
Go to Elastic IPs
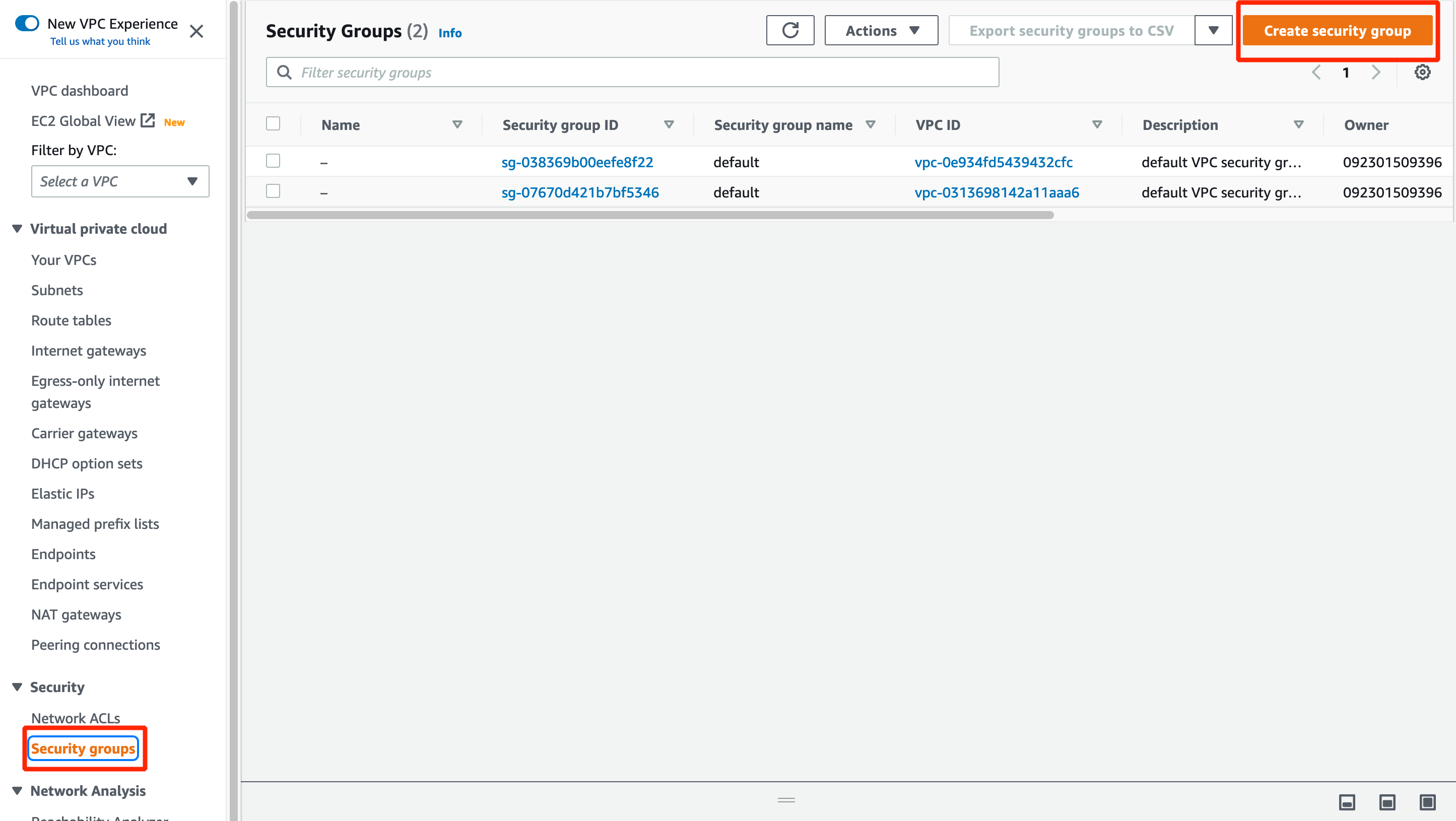63,494
